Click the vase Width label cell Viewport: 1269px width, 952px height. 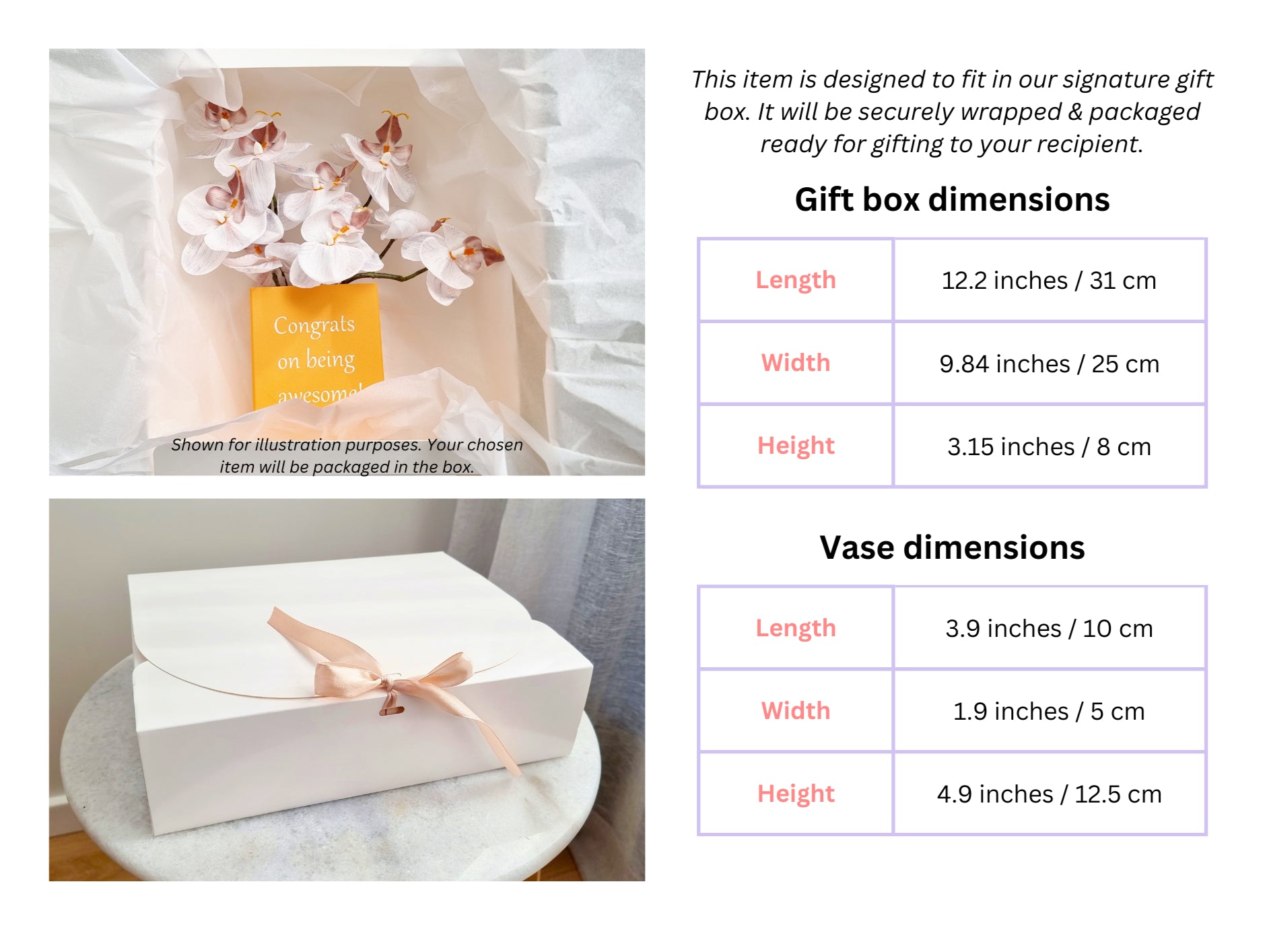(x=796, y=711)
